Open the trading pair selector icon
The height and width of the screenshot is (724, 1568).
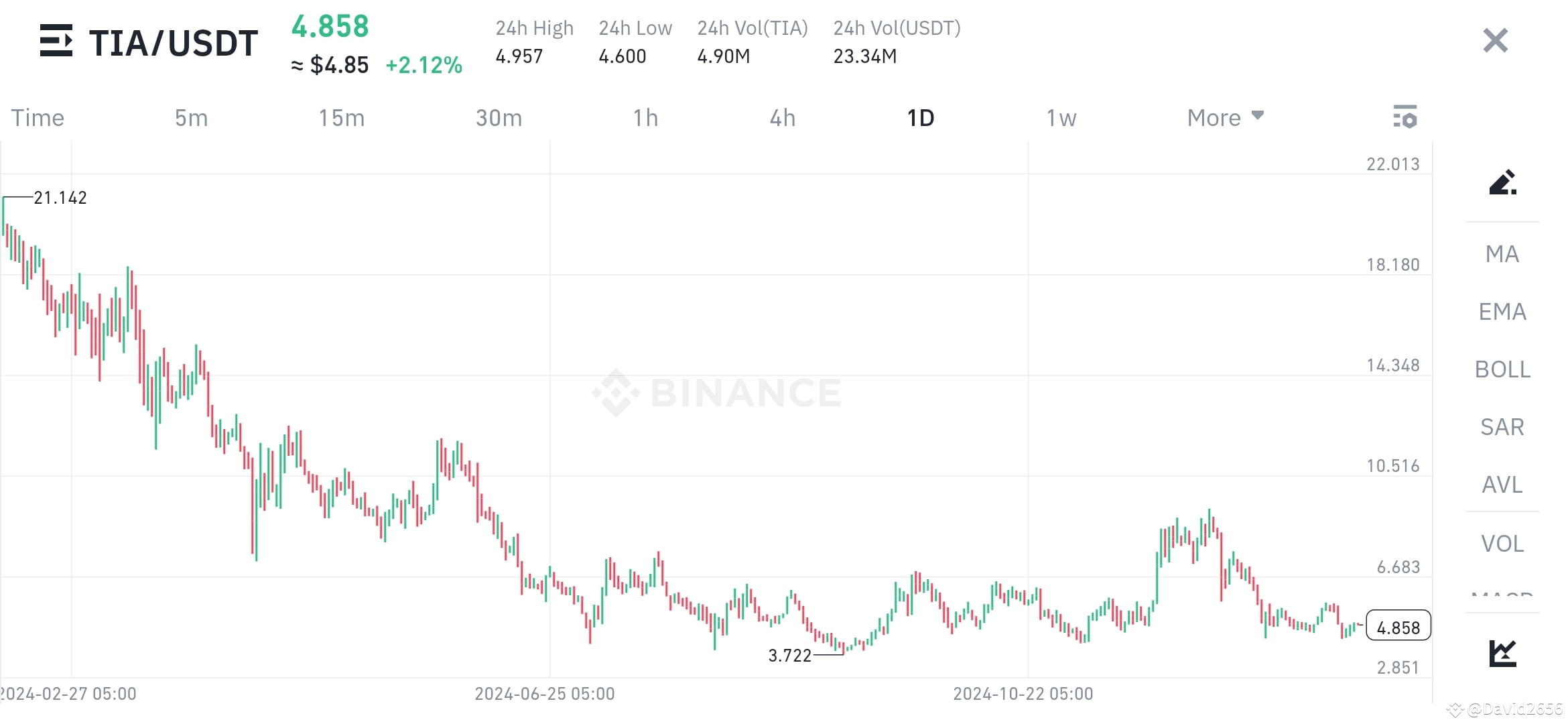[57, 42]
